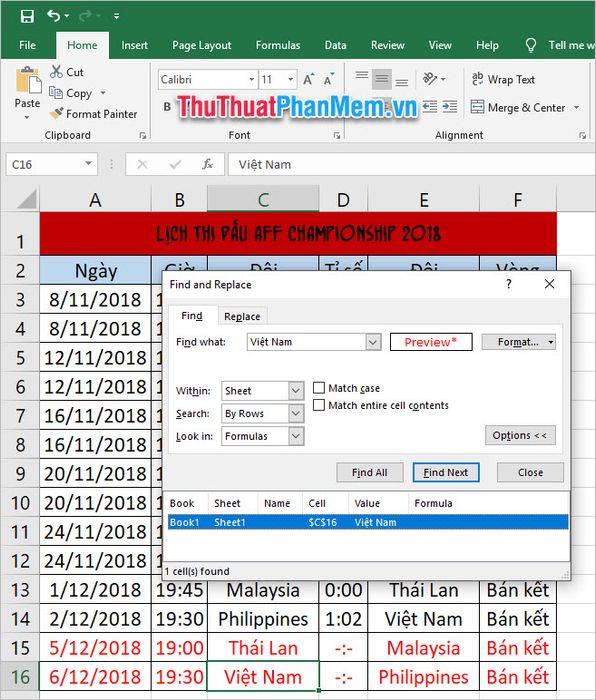Select column A header
Viewport: 596px width, 700px height.
click(x=95, y=200)
